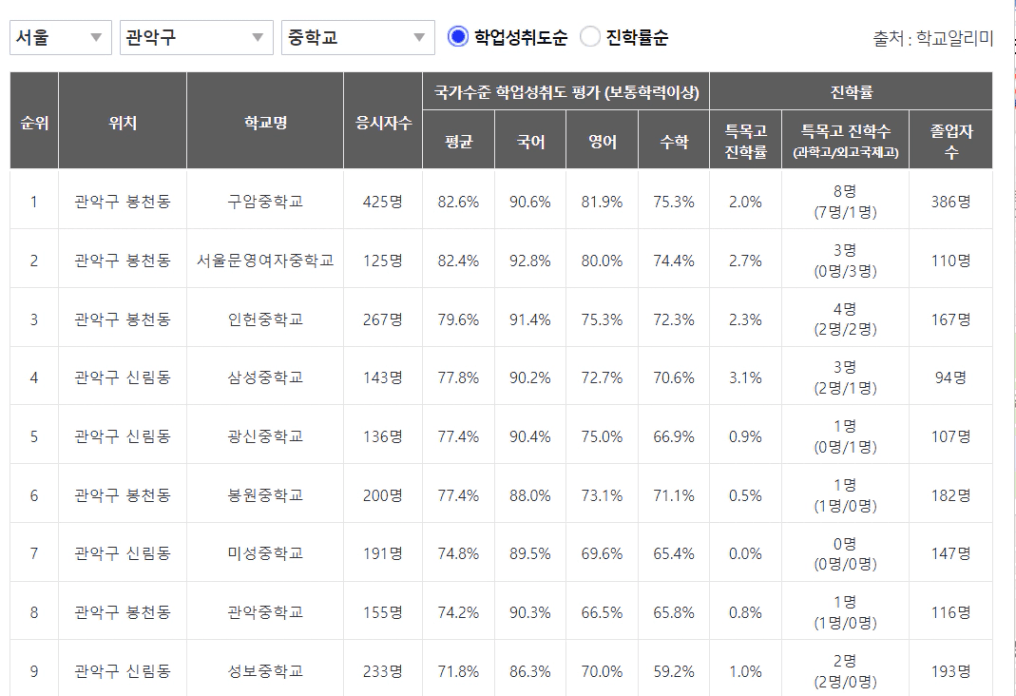1016x696 pixels.
Task: Select school 구암중학교
Action: 265,202
